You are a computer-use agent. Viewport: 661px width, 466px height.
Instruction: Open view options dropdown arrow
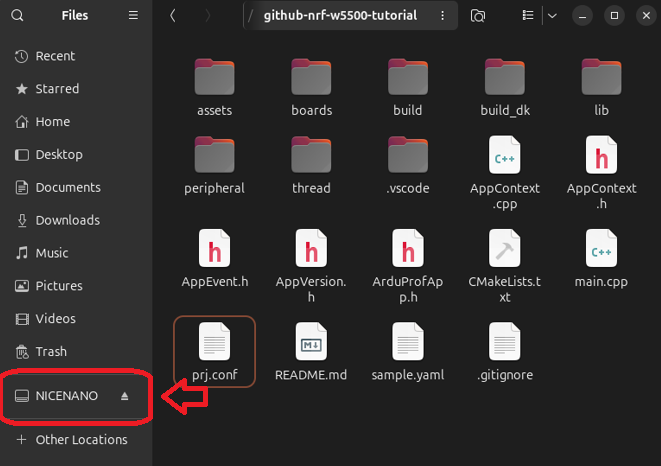552,16
